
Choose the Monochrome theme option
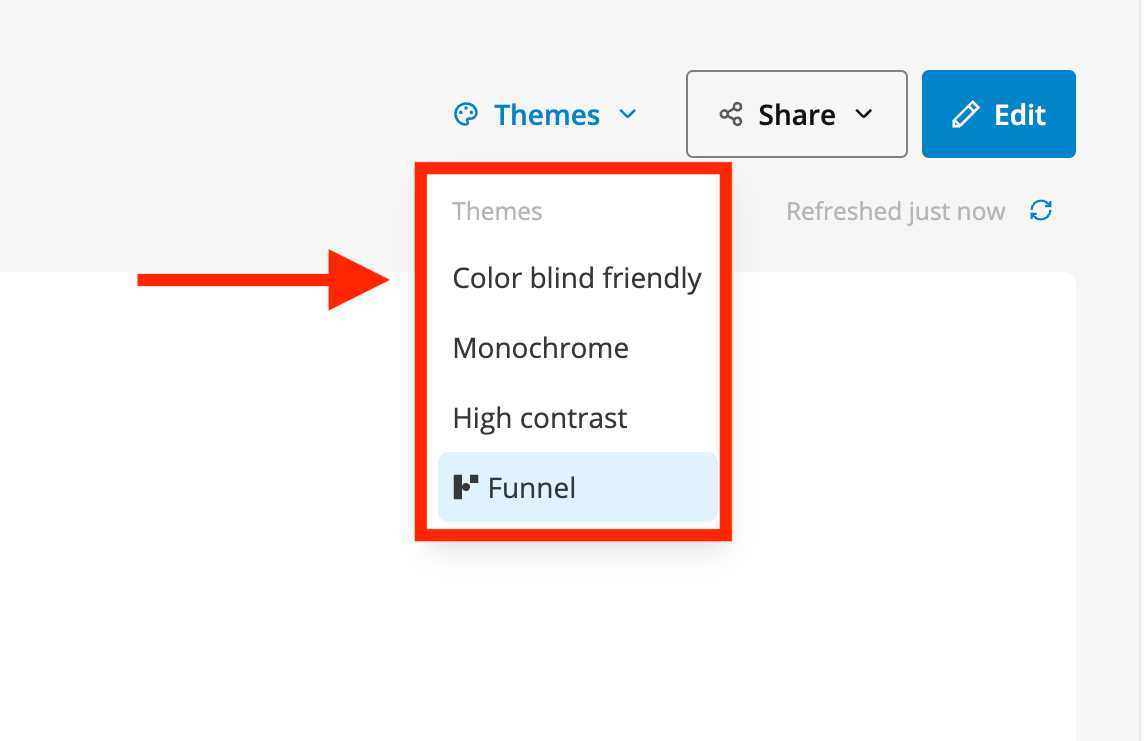[540, 348]
